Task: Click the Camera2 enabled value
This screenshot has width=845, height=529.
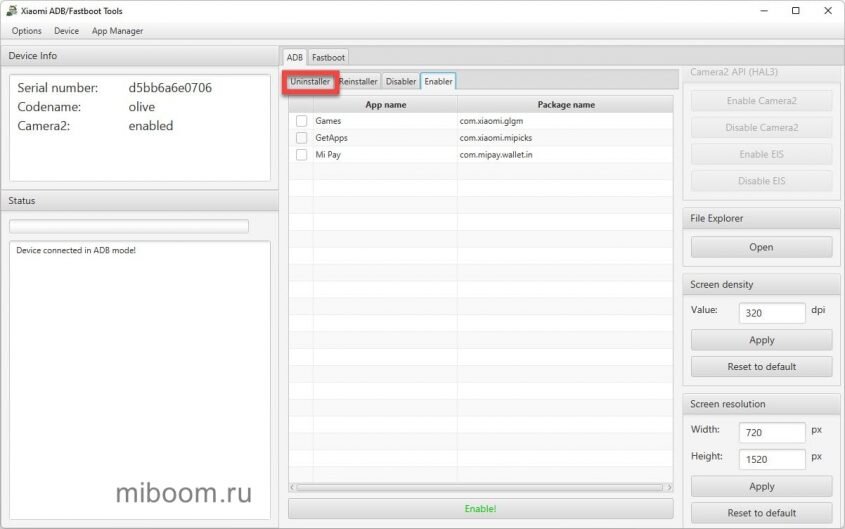Action: [x=151, y=126]
